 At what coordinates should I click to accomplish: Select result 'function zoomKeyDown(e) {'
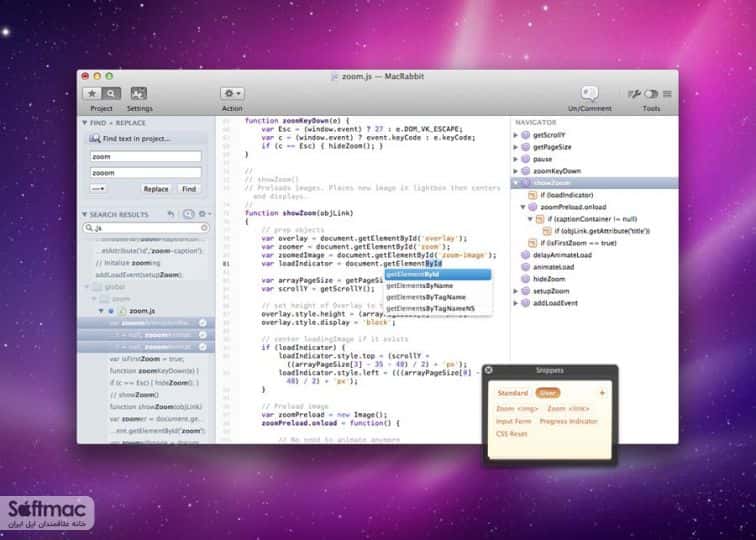154,371
